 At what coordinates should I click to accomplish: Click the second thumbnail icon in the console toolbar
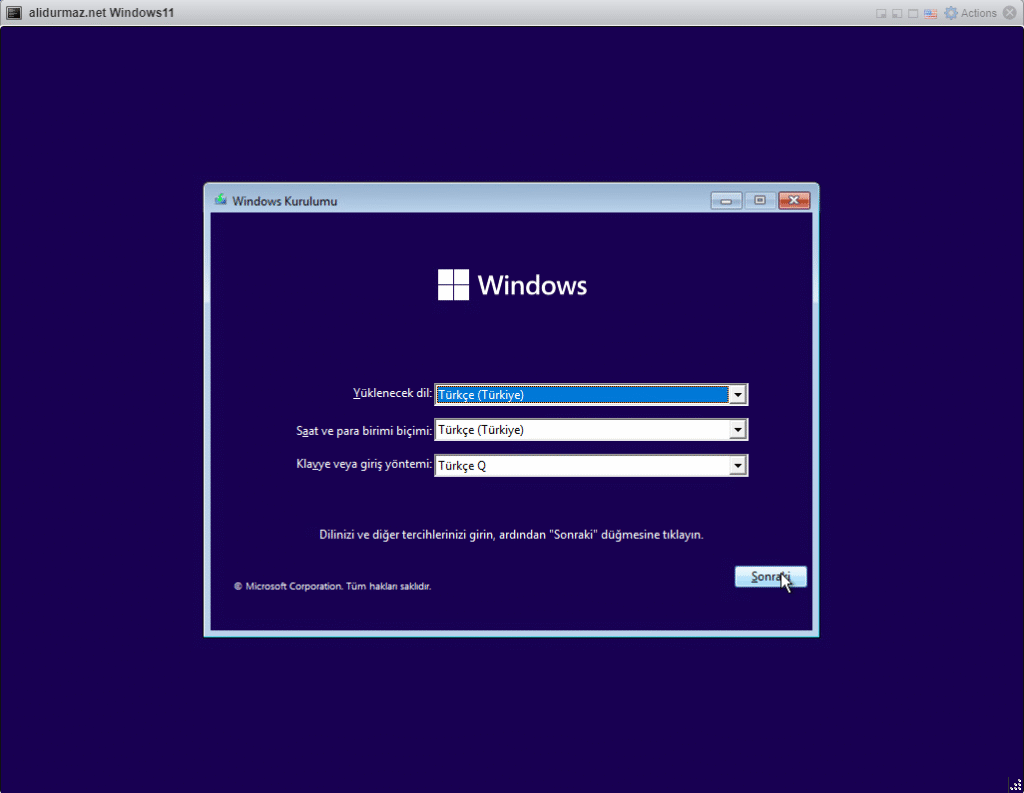click(896, 13)
